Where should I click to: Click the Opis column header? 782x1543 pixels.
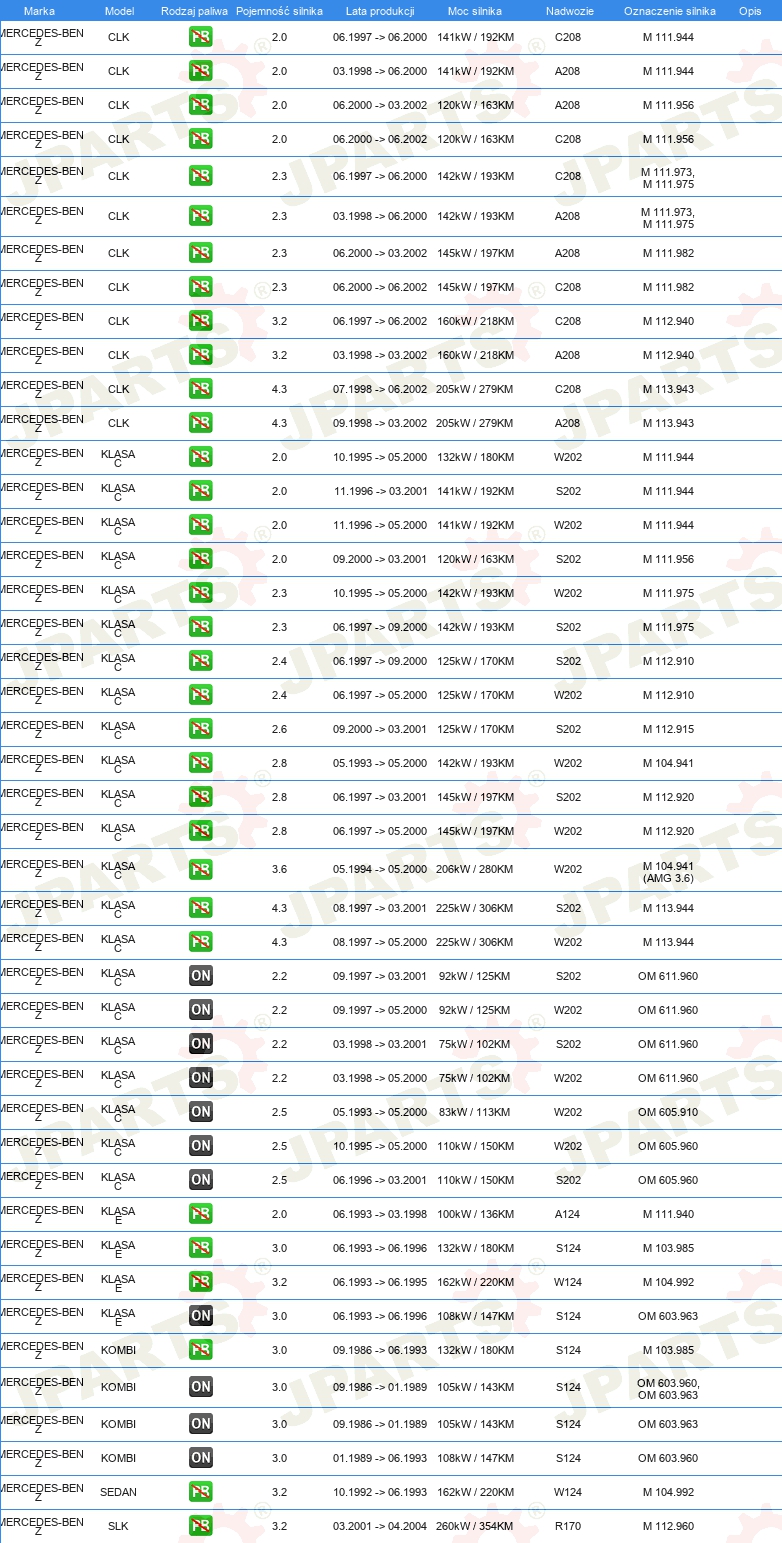[750, 10]
